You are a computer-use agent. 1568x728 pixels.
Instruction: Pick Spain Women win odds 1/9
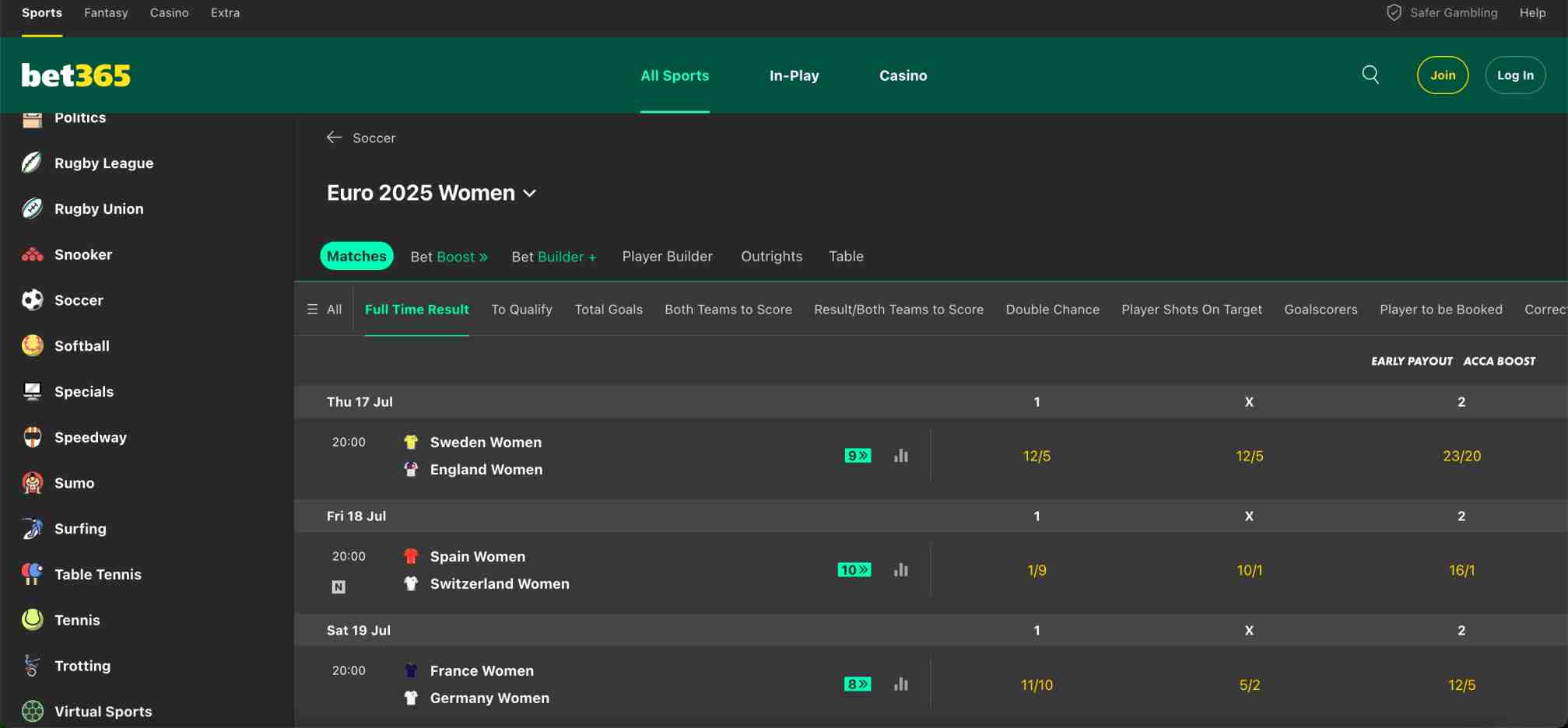tap(1037, 570)
